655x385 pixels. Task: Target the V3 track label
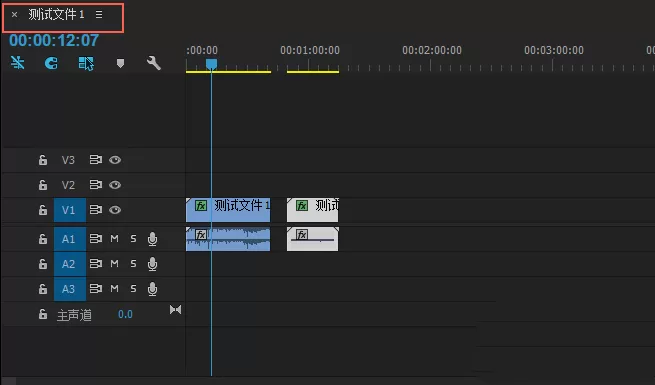tap(68, 160)
